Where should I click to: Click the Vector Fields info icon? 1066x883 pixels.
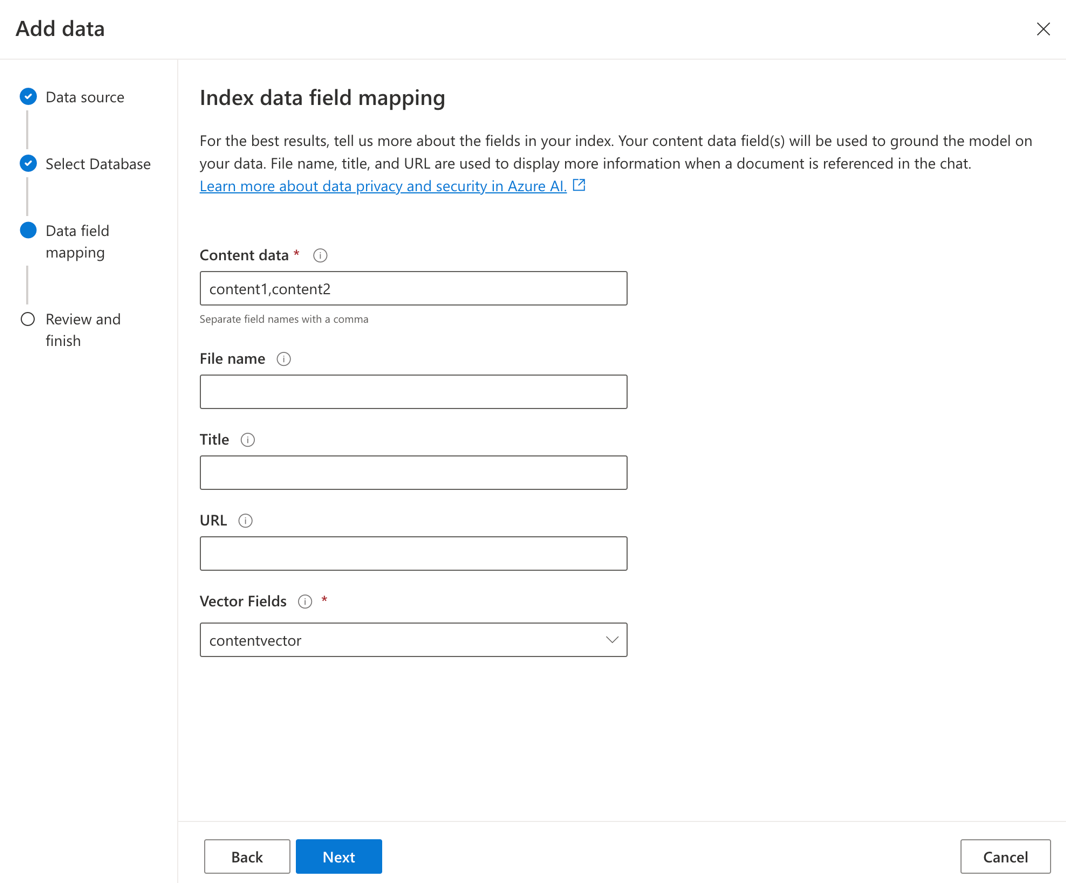pyautogui.click(x=305, y=602)
